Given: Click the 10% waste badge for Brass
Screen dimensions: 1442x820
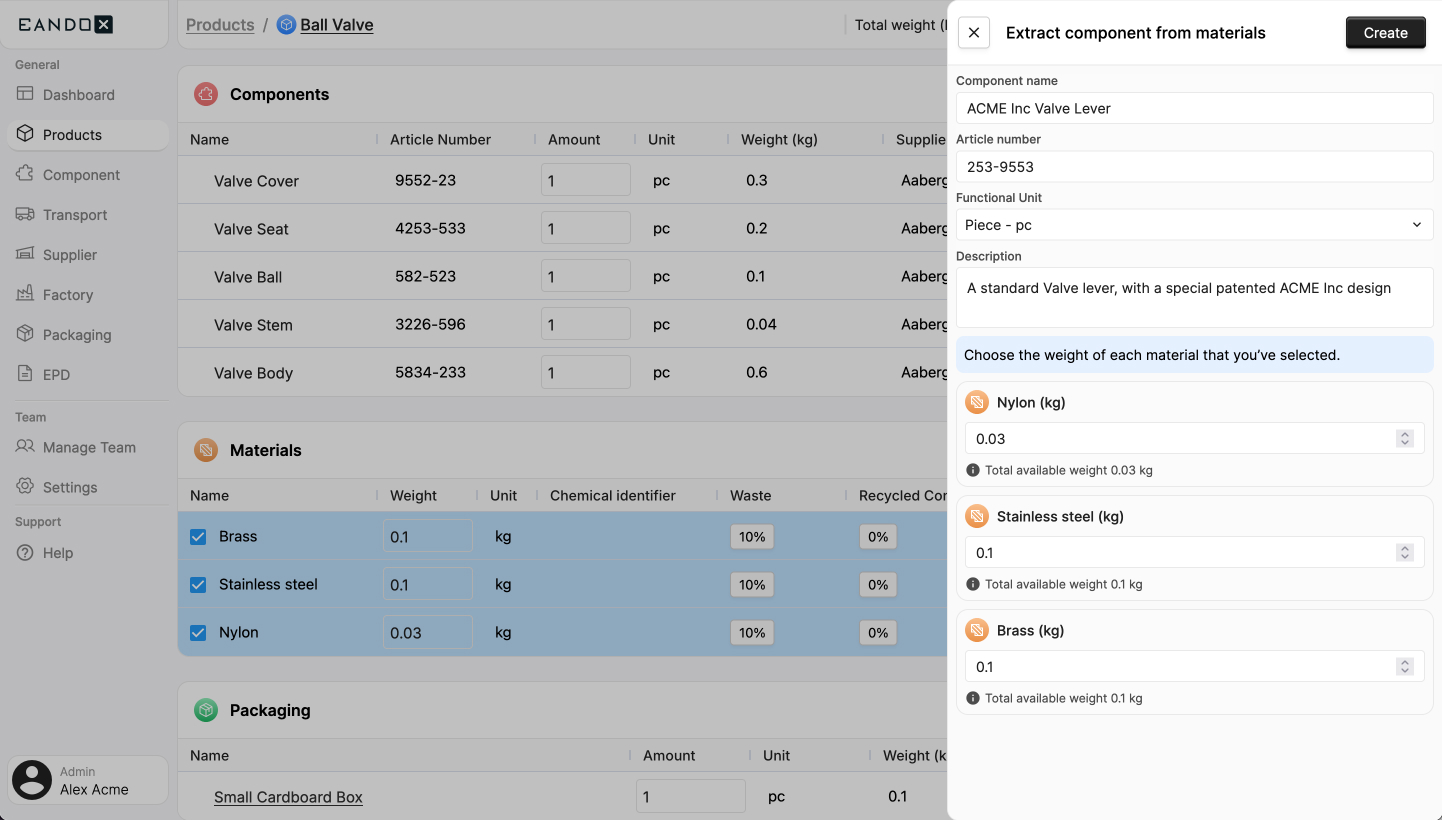Looking at the screenshot, I should point(751,536).
